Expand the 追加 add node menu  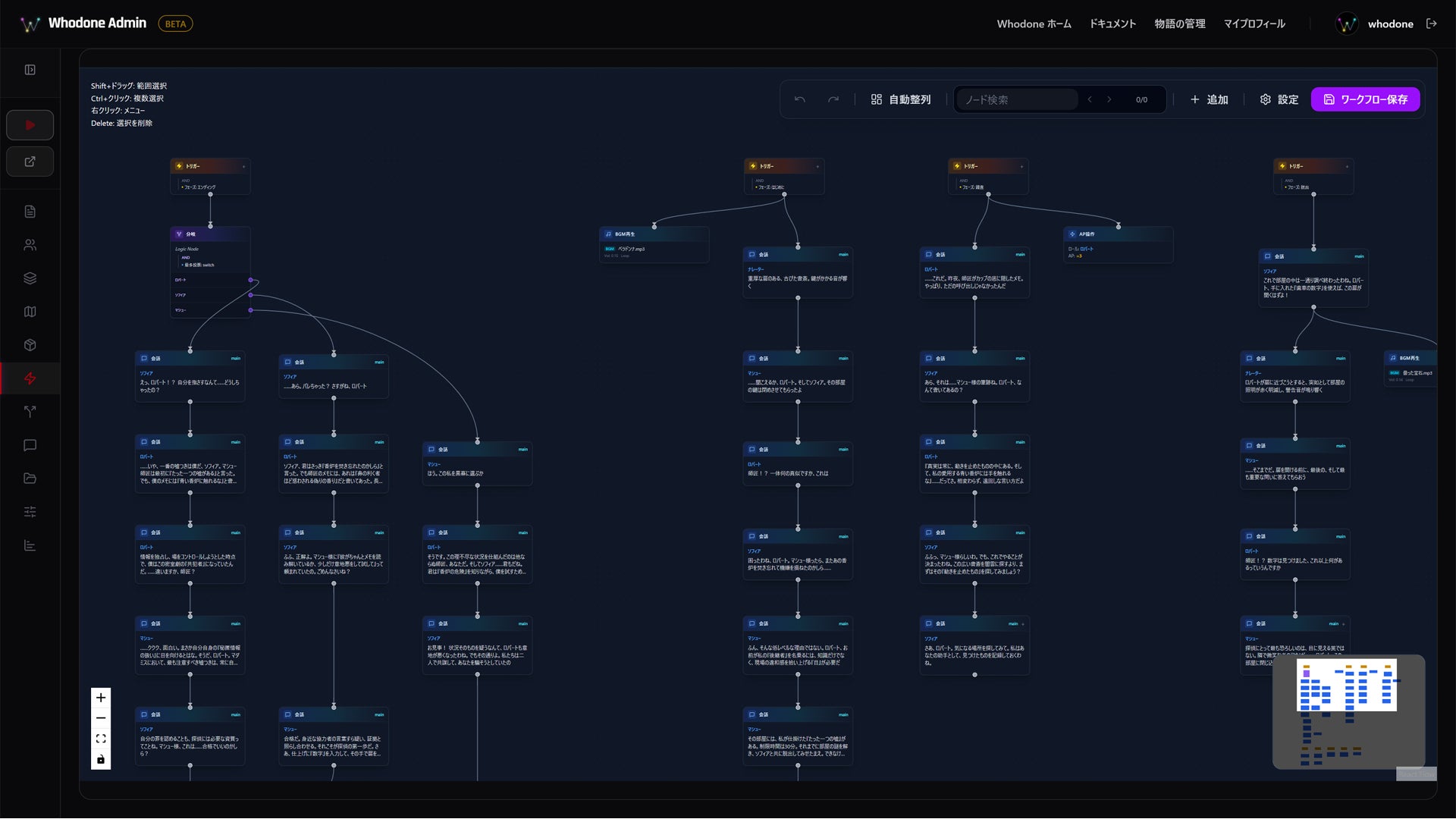point(1209,99)
